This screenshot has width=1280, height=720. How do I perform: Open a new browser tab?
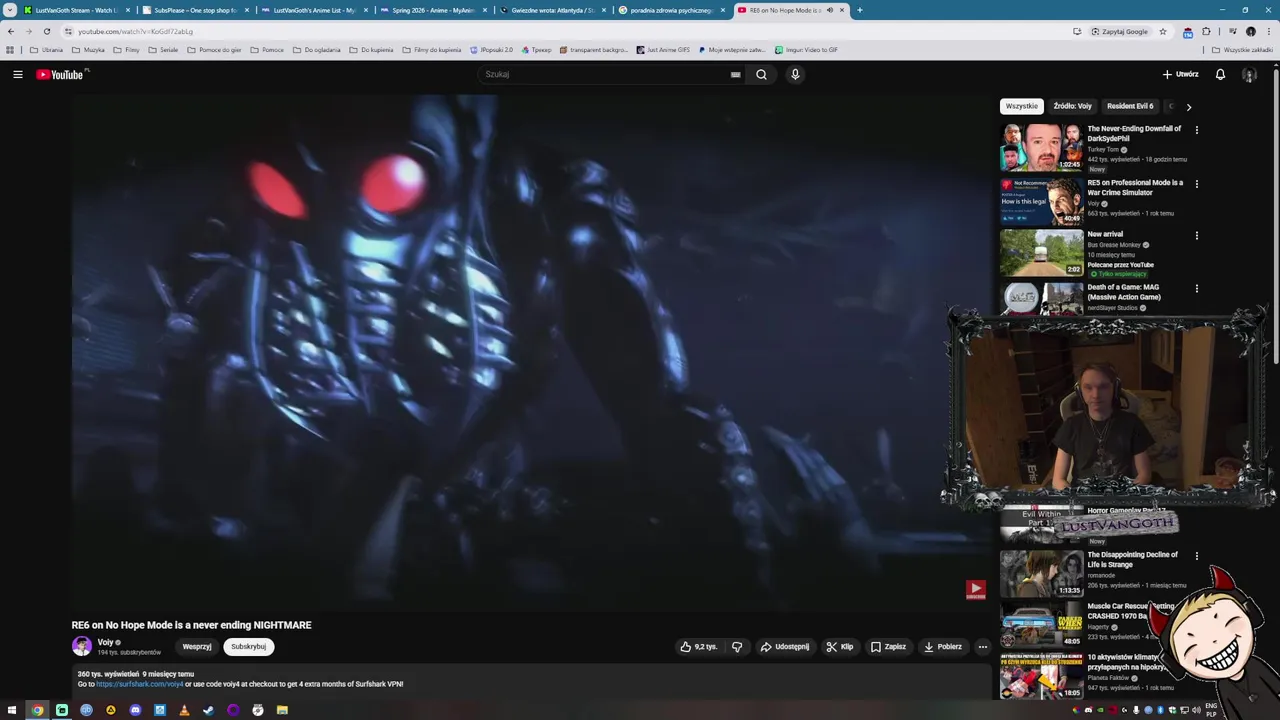(x=860, y=10)
